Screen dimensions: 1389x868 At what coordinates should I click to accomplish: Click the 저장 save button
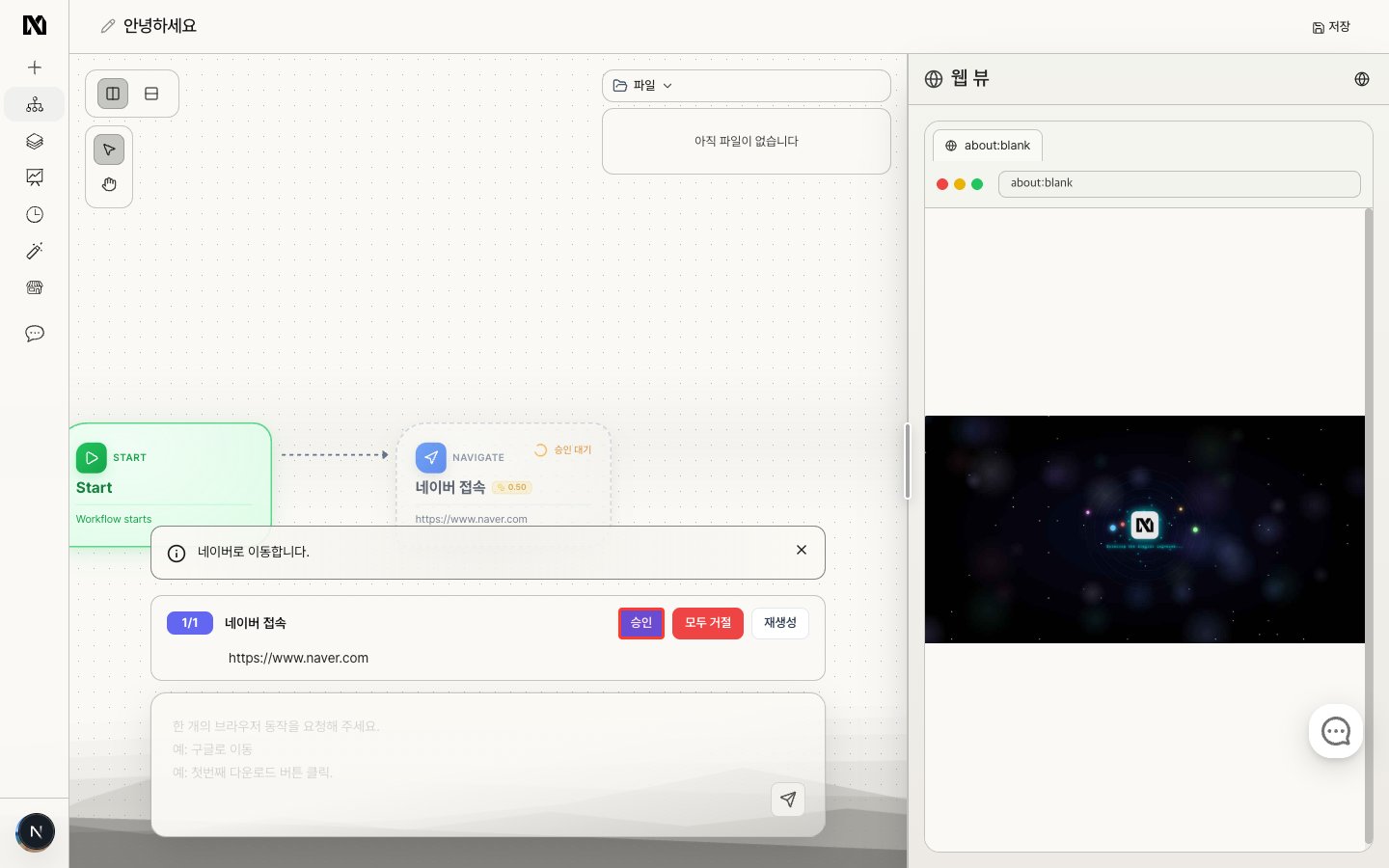[x=1331, y=27]
